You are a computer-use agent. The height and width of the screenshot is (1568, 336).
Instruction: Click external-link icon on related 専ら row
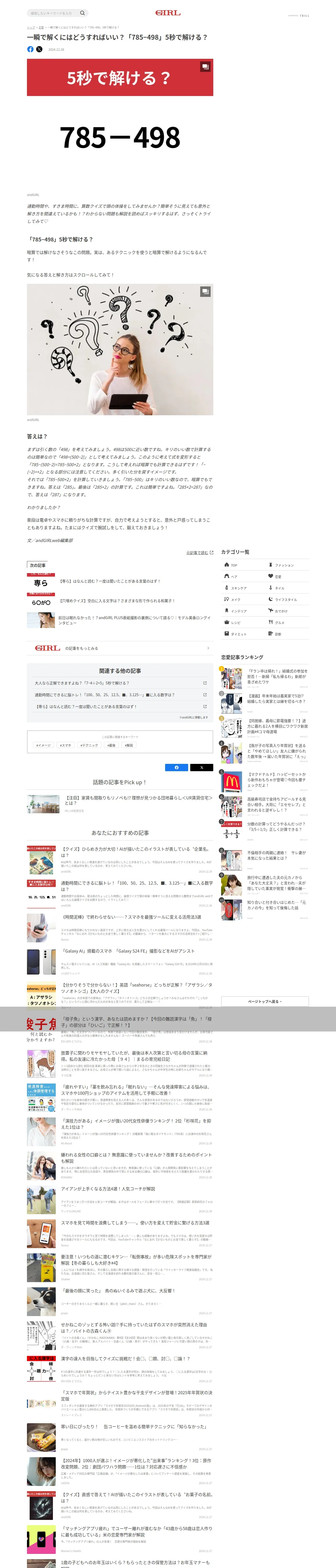205,707
